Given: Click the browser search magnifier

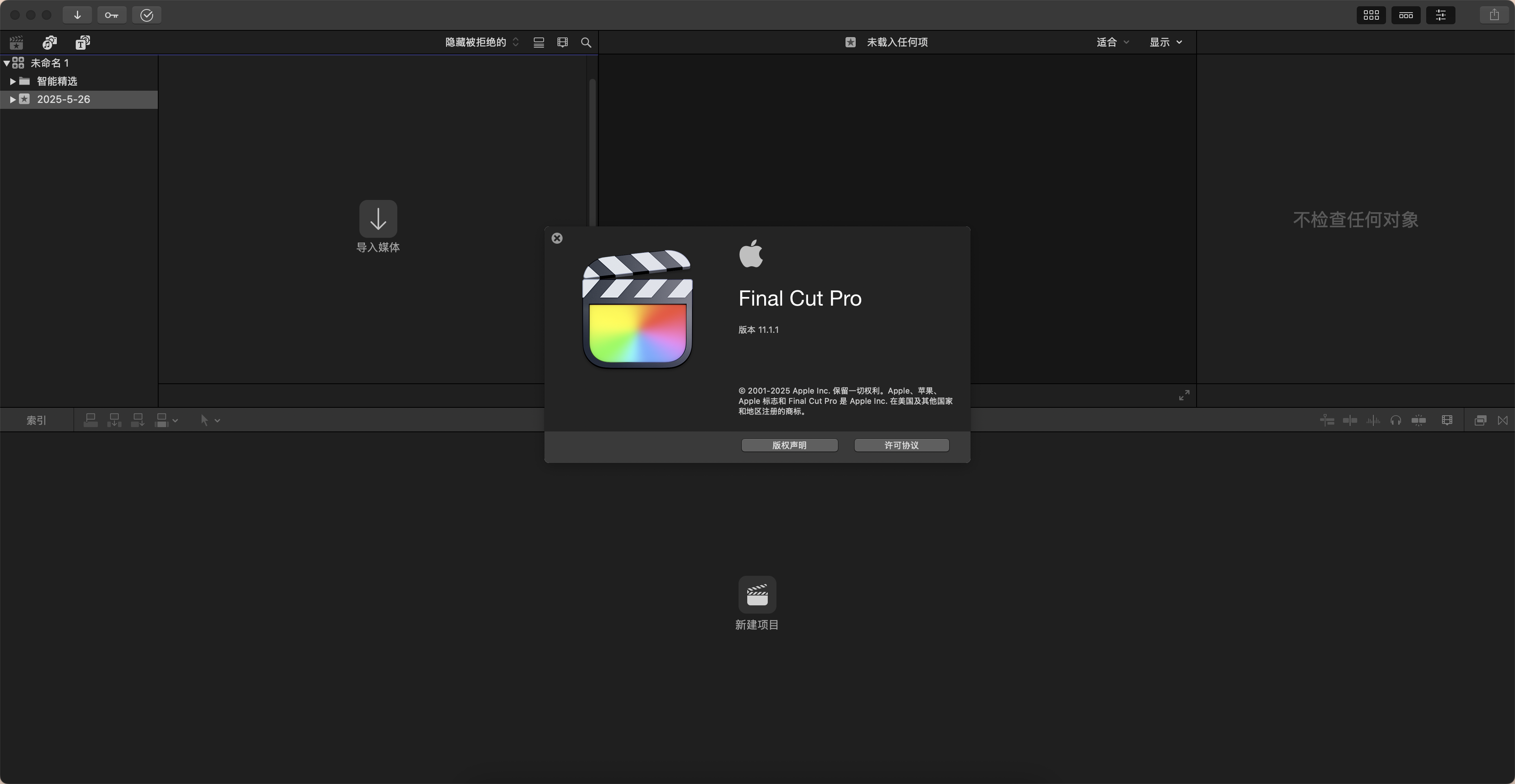Looking at the screenshot, I should 586,42.
